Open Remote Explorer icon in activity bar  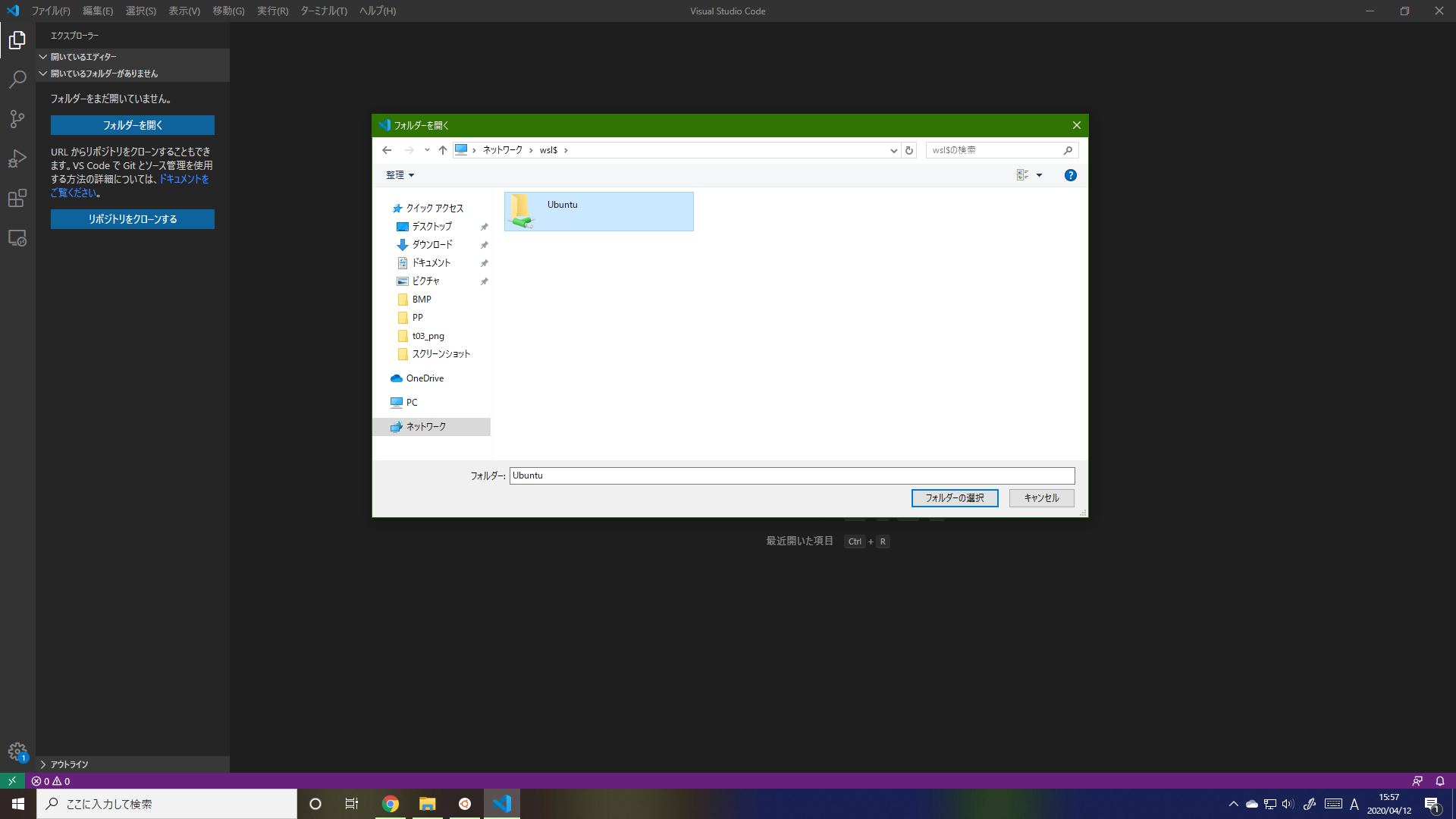click(17, 238)
